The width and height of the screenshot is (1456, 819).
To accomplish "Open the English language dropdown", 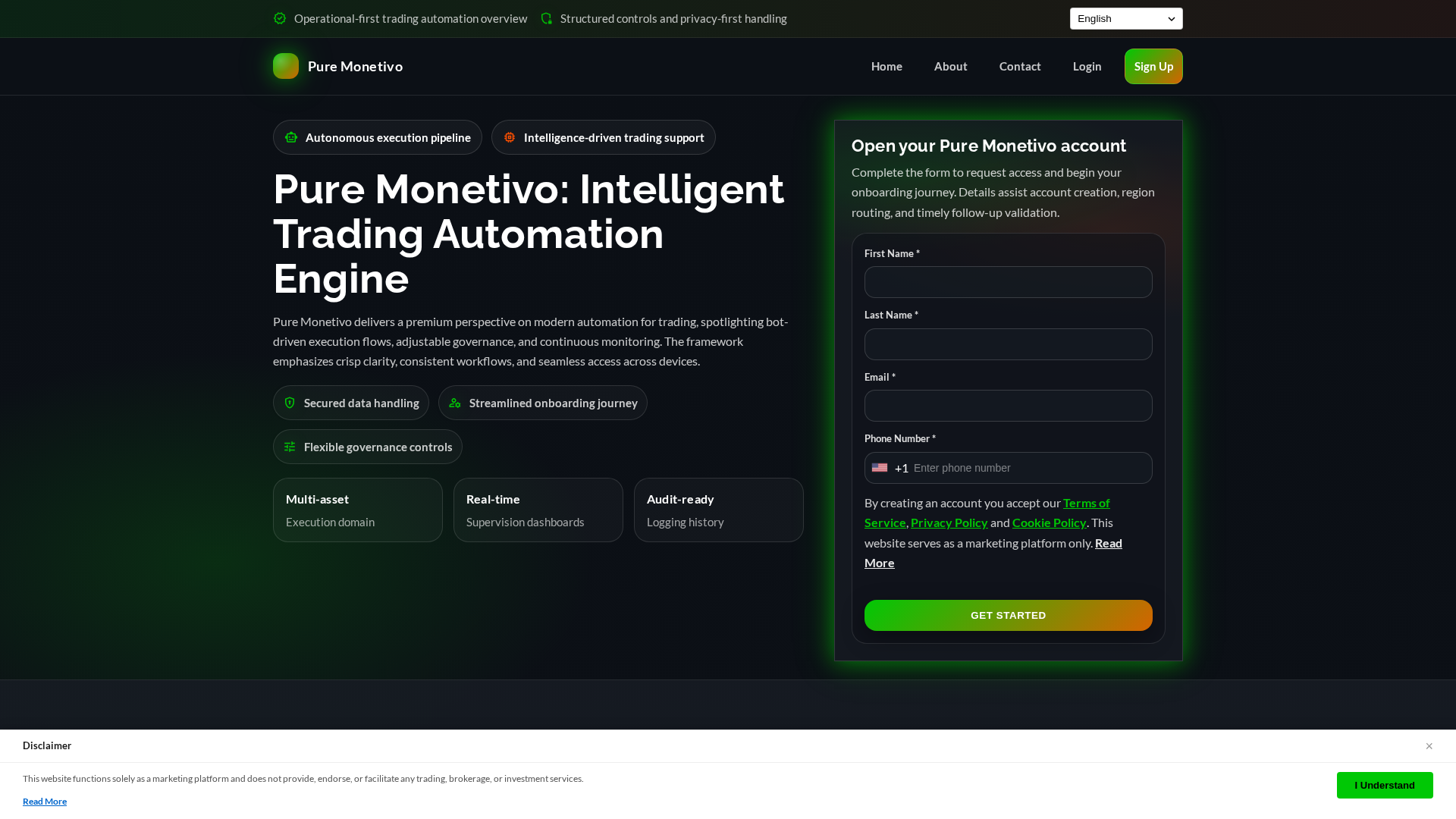I will 1126,18.
